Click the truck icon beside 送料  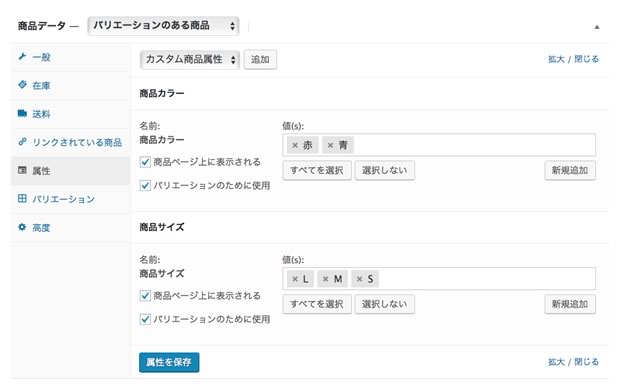coord(22,113)
